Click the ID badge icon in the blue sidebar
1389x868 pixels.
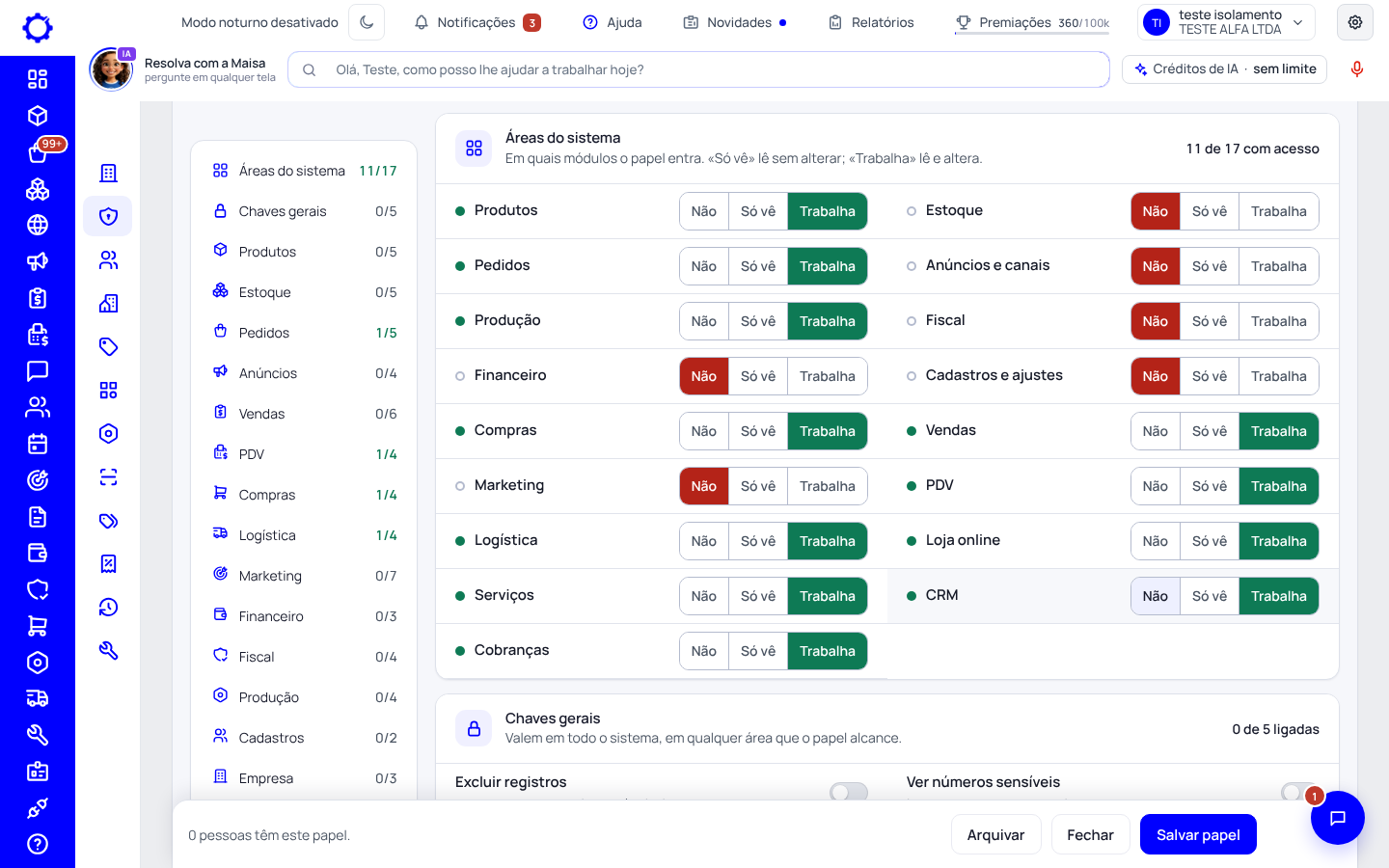pyautogui.click(x=38, y=772)
